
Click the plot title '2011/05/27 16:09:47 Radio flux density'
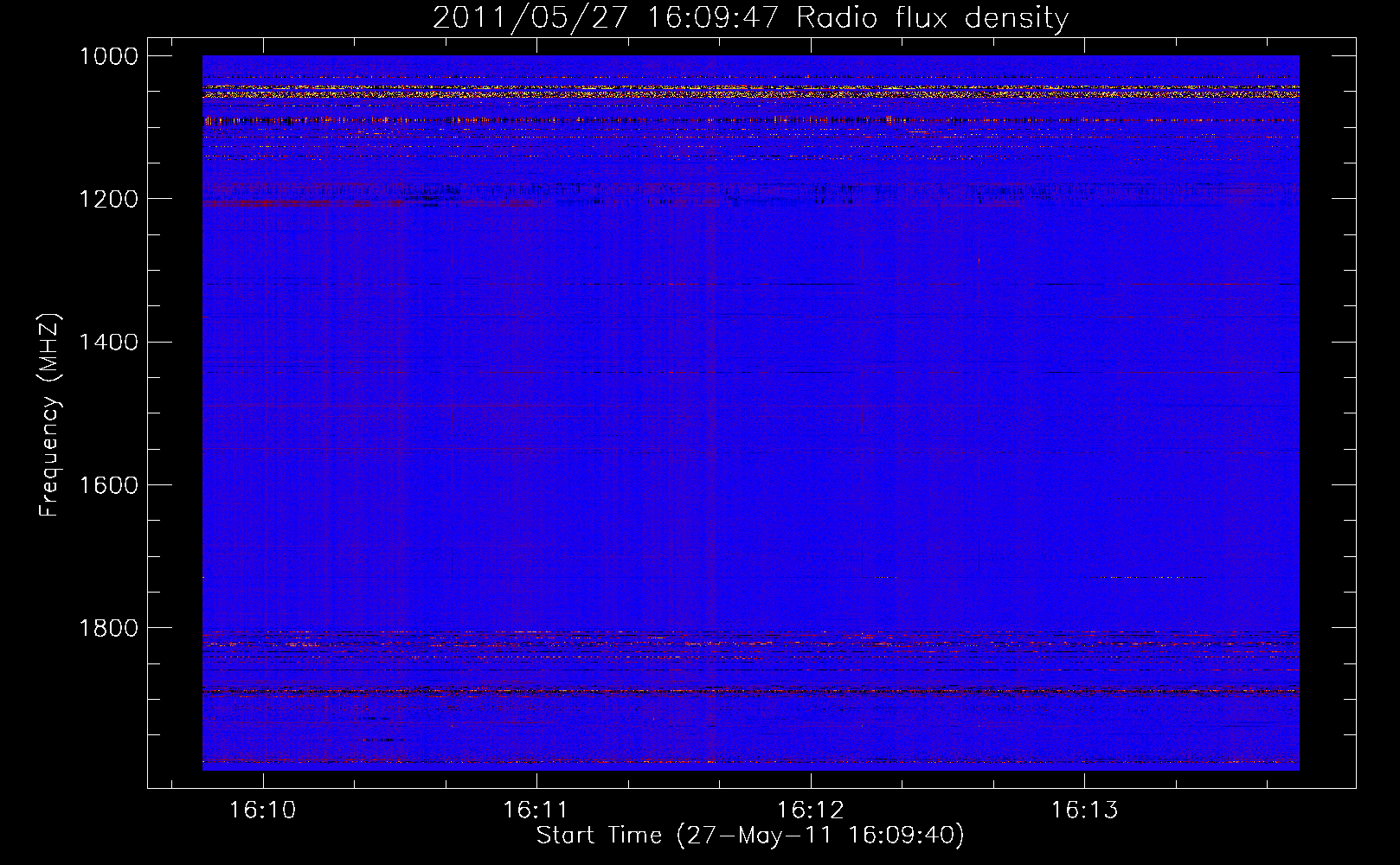[x=750, y=18]
